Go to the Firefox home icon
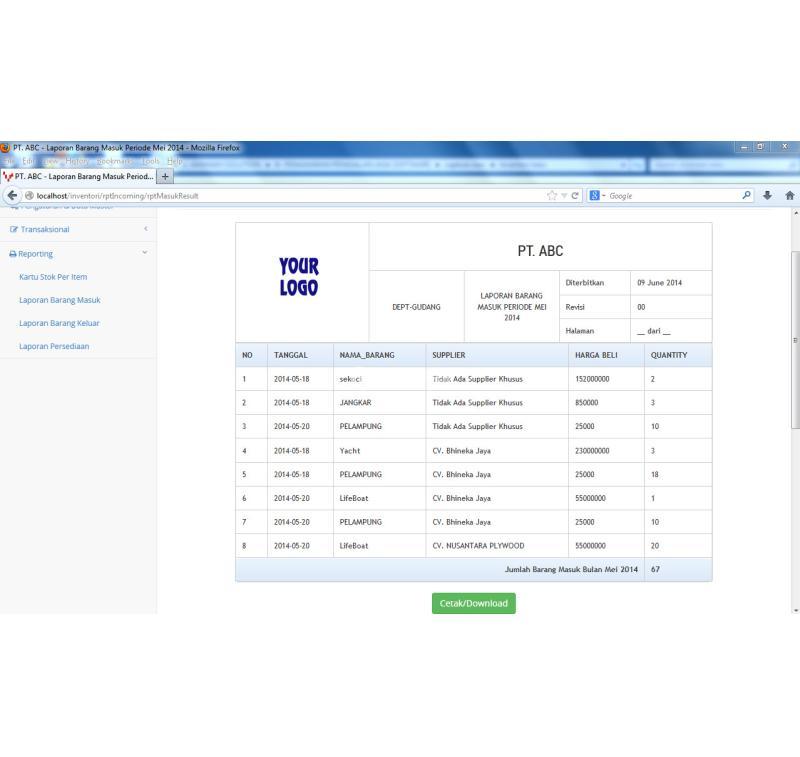This screenshot has height=757, width=800. tap(788, 195)
